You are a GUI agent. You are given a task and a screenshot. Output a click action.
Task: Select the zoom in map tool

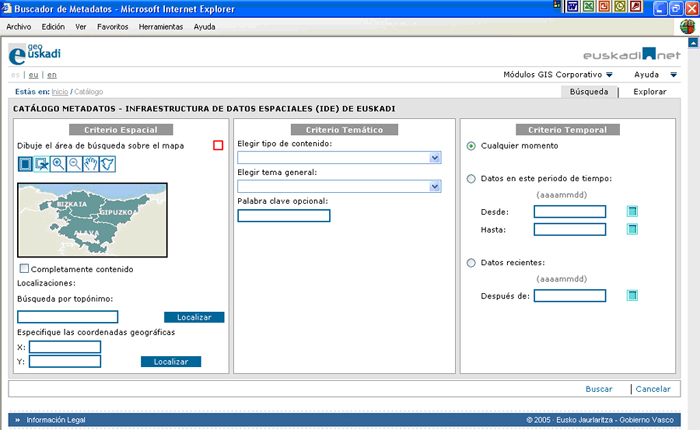click(58, 164)
